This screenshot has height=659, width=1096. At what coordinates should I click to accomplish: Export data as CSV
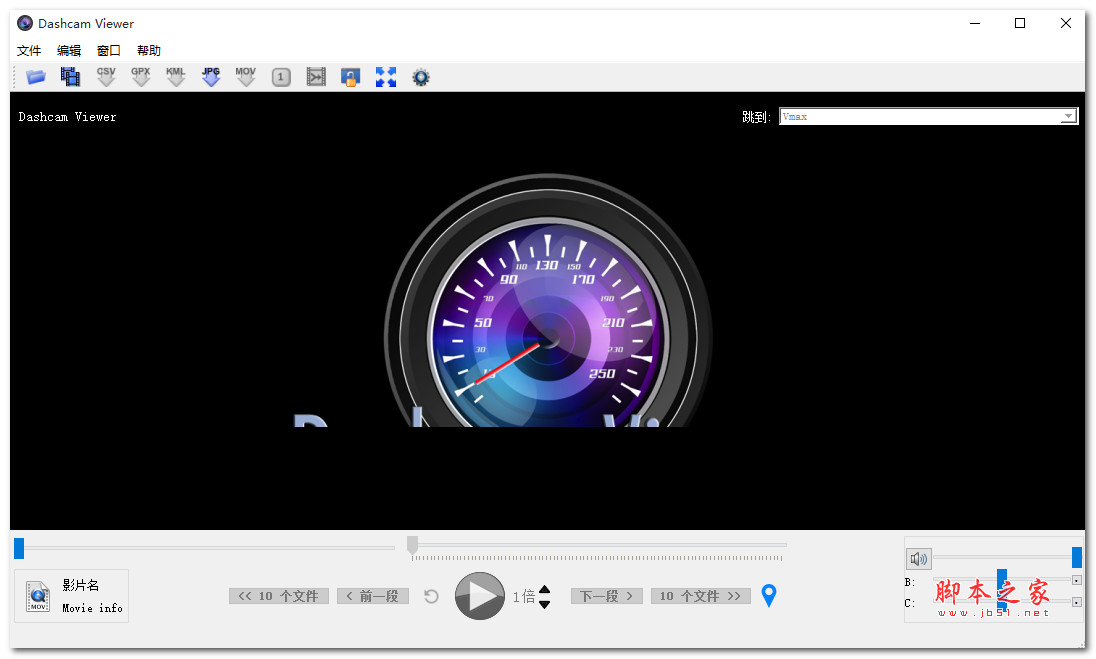(x=105, y=76)
